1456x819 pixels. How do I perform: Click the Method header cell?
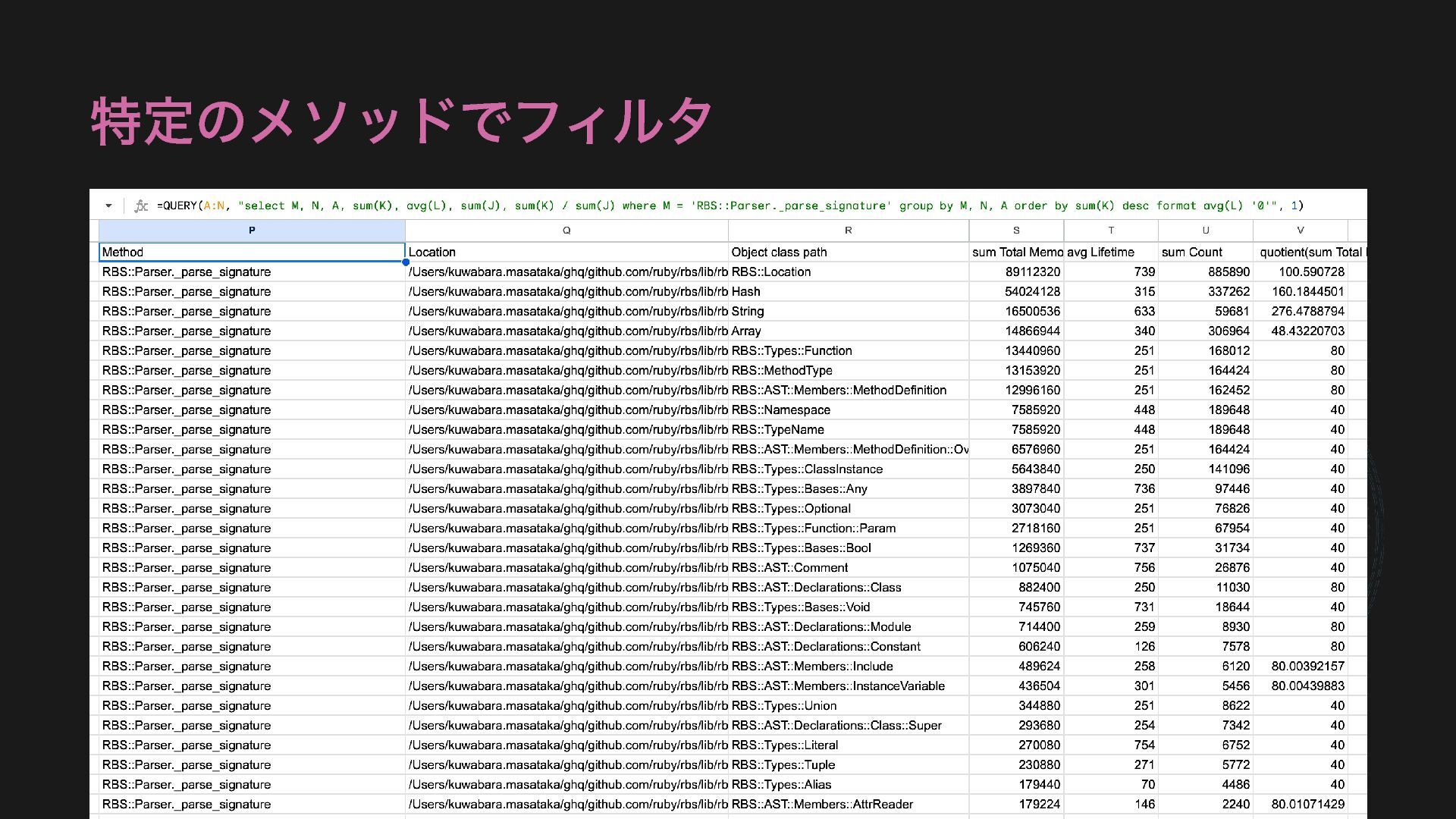(252, 253)
